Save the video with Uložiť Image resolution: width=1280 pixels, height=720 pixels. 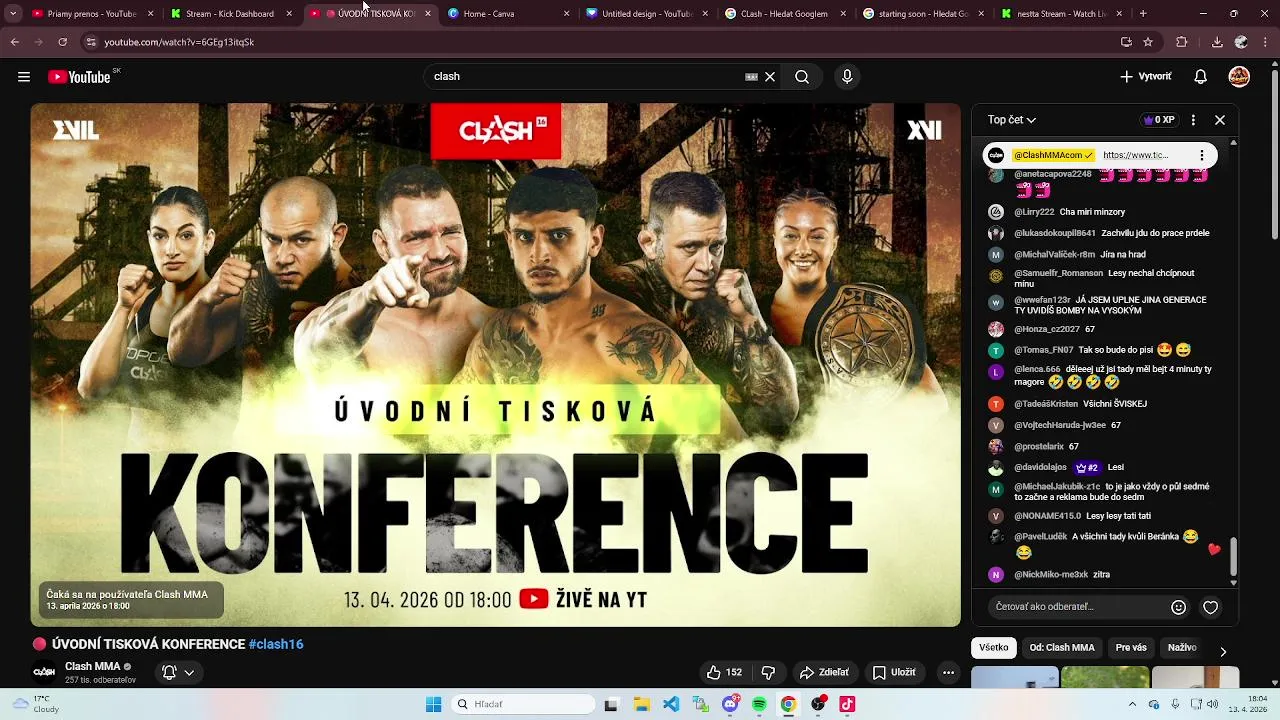point(893,672)
